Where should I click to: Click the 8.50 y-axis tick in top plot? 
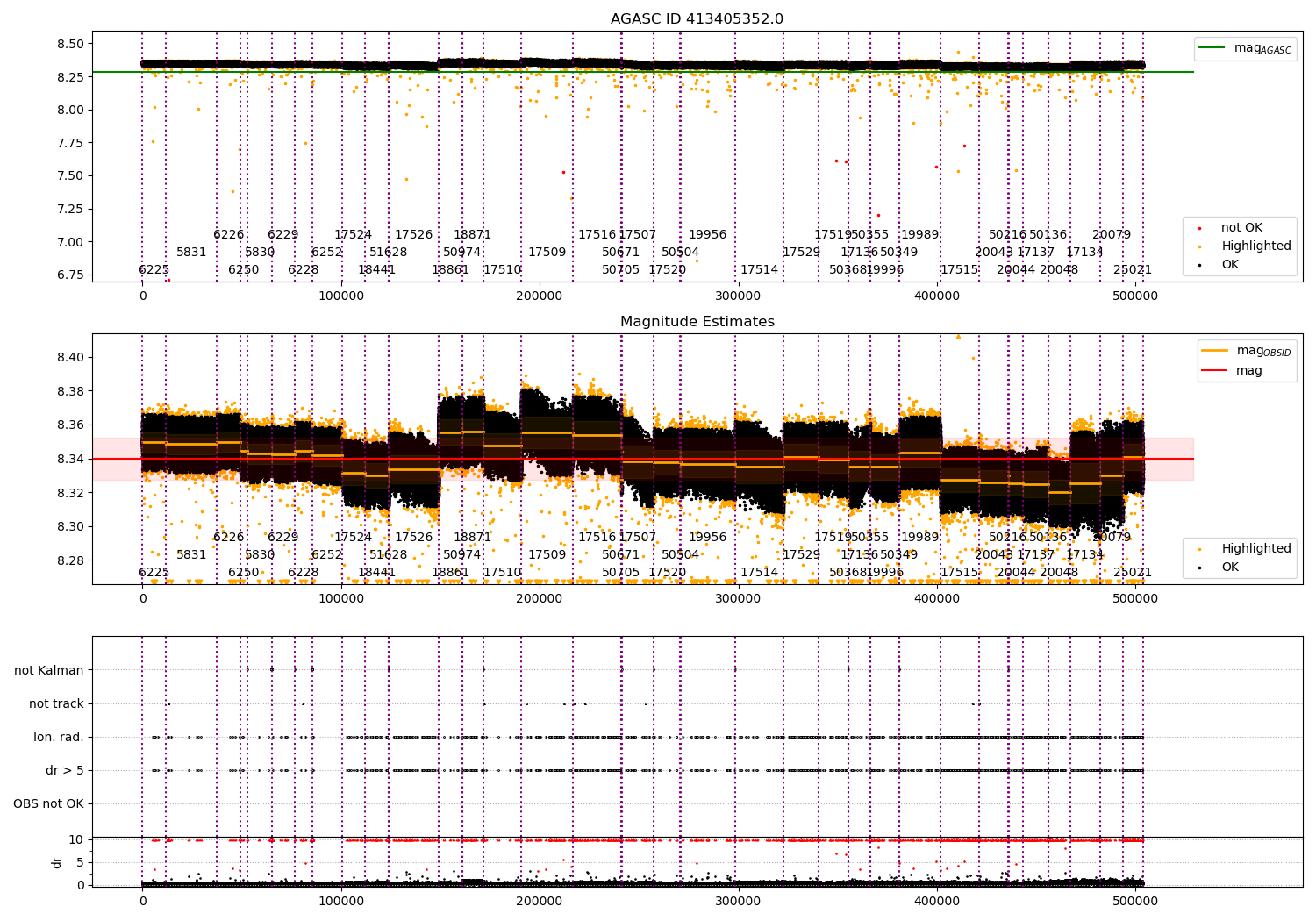(71, 44)
